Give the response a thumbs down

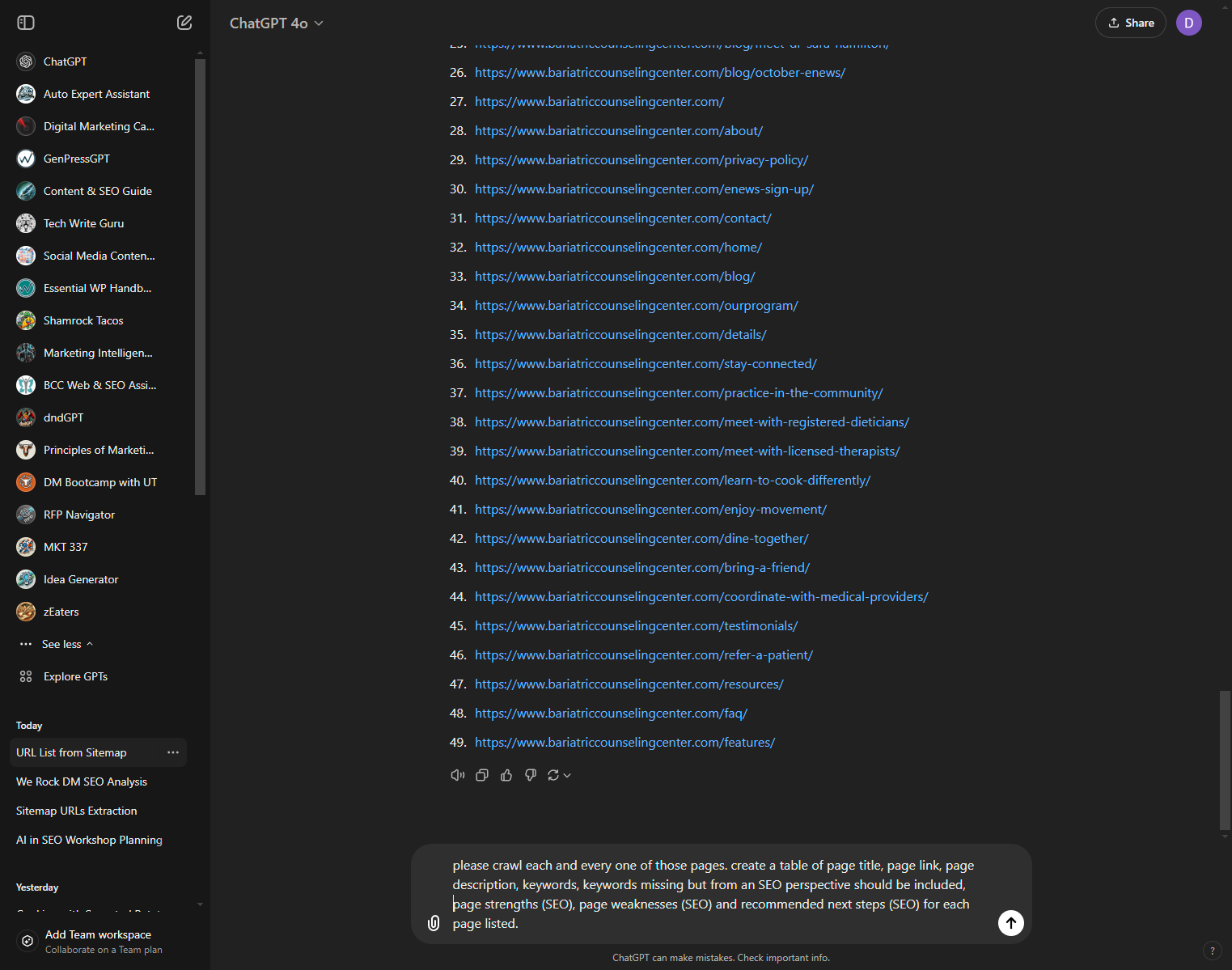coord(531,775)
